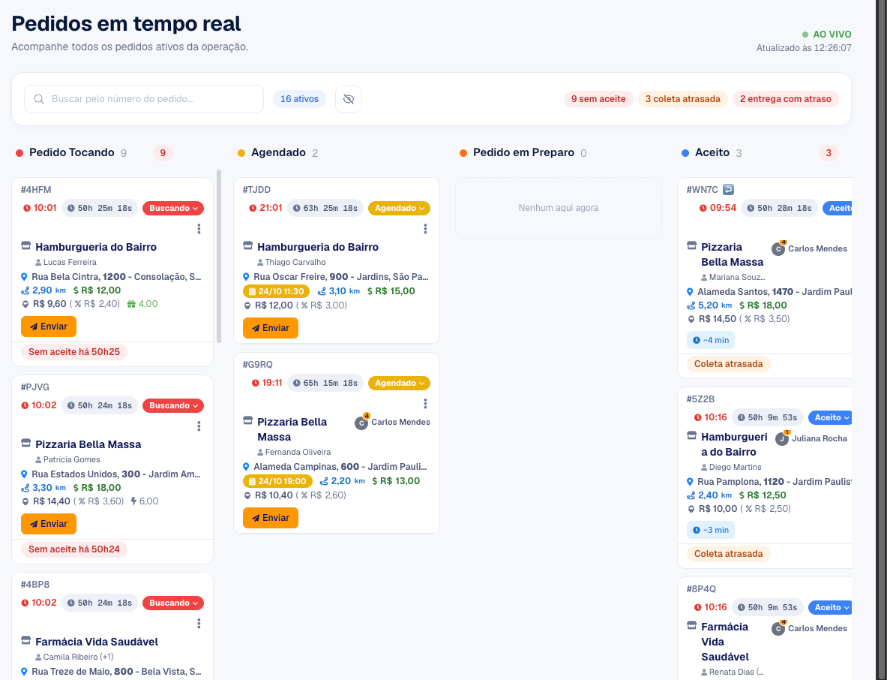Click the Pedido Tocando column scrollbar
Viewport: 887px width, 680px height.
click(x=219, y=256)
